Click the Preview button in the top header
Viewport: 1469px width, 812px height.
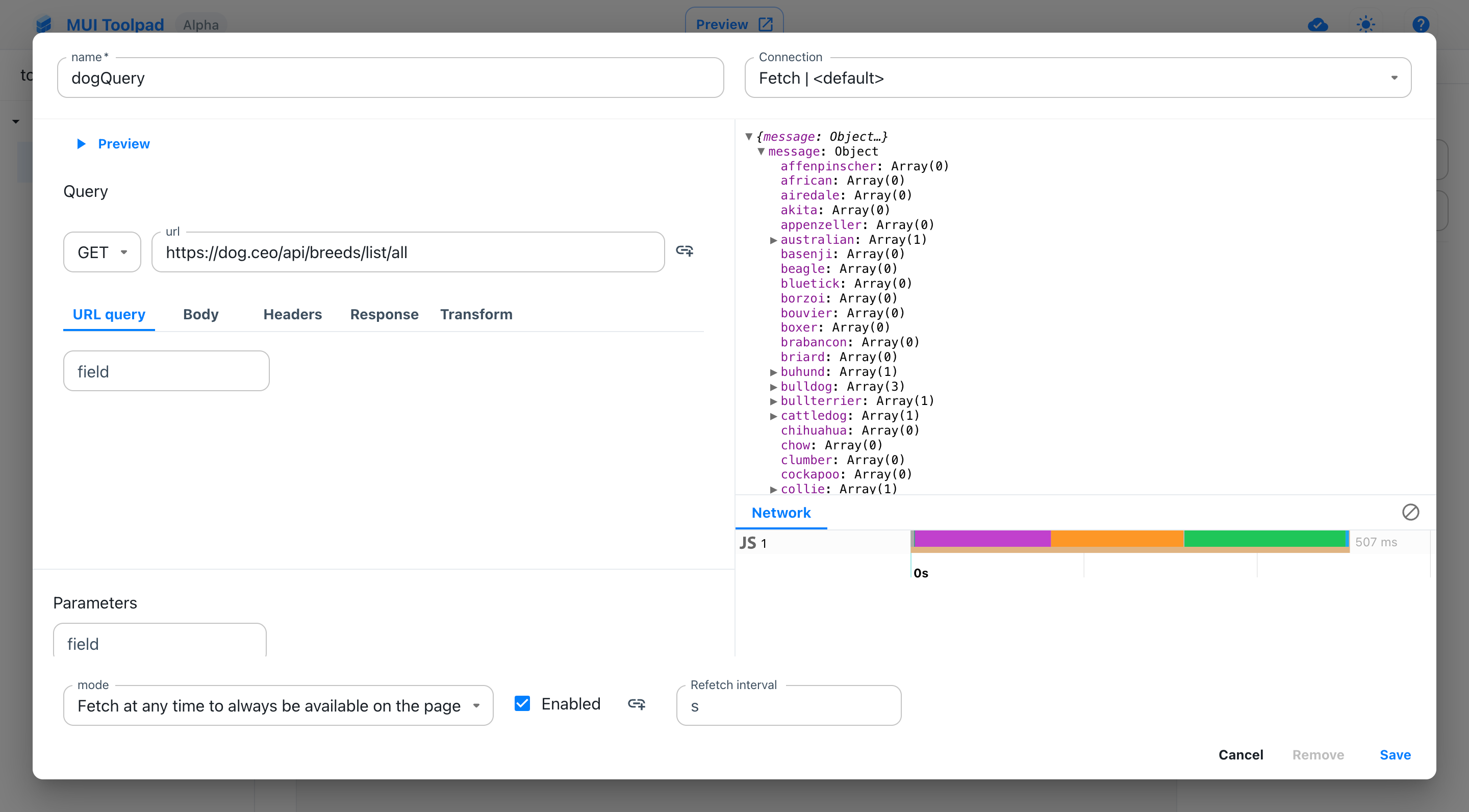734,24
